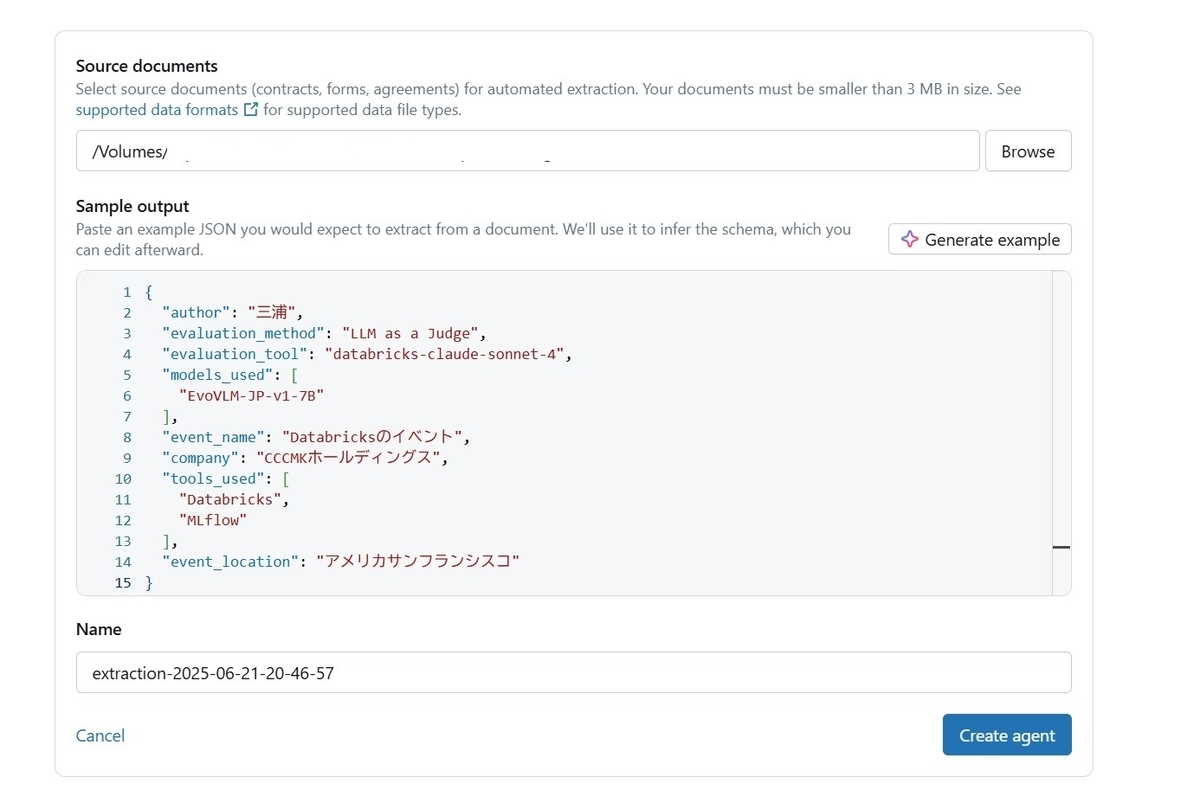Click the external link icon after supported data formats
This screenshot has width=1200, height=790.
coord(251,109)
